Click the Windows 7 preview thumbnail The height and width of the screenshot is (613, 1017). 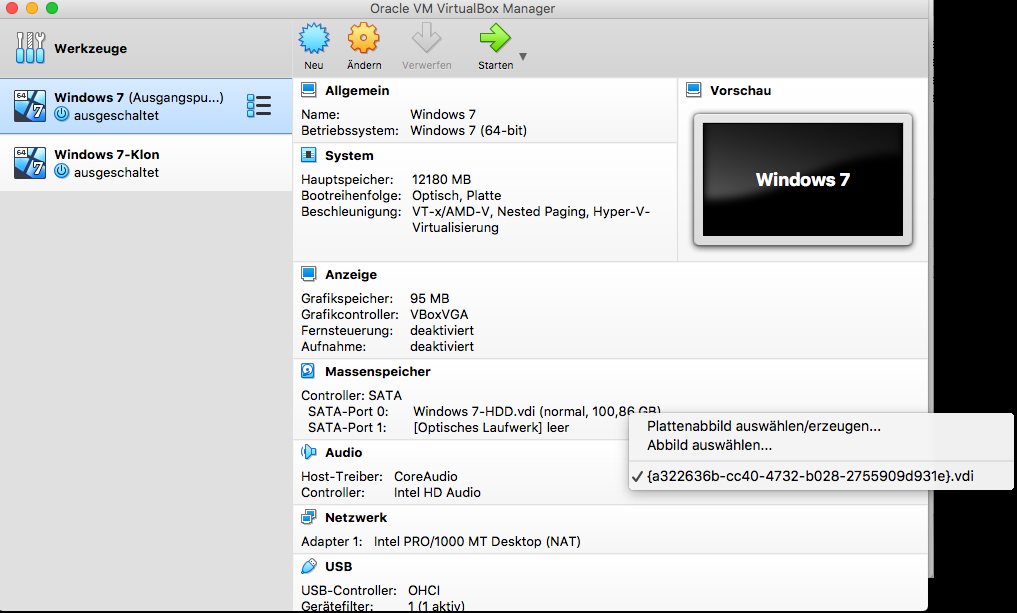click(x=803, y=180)
